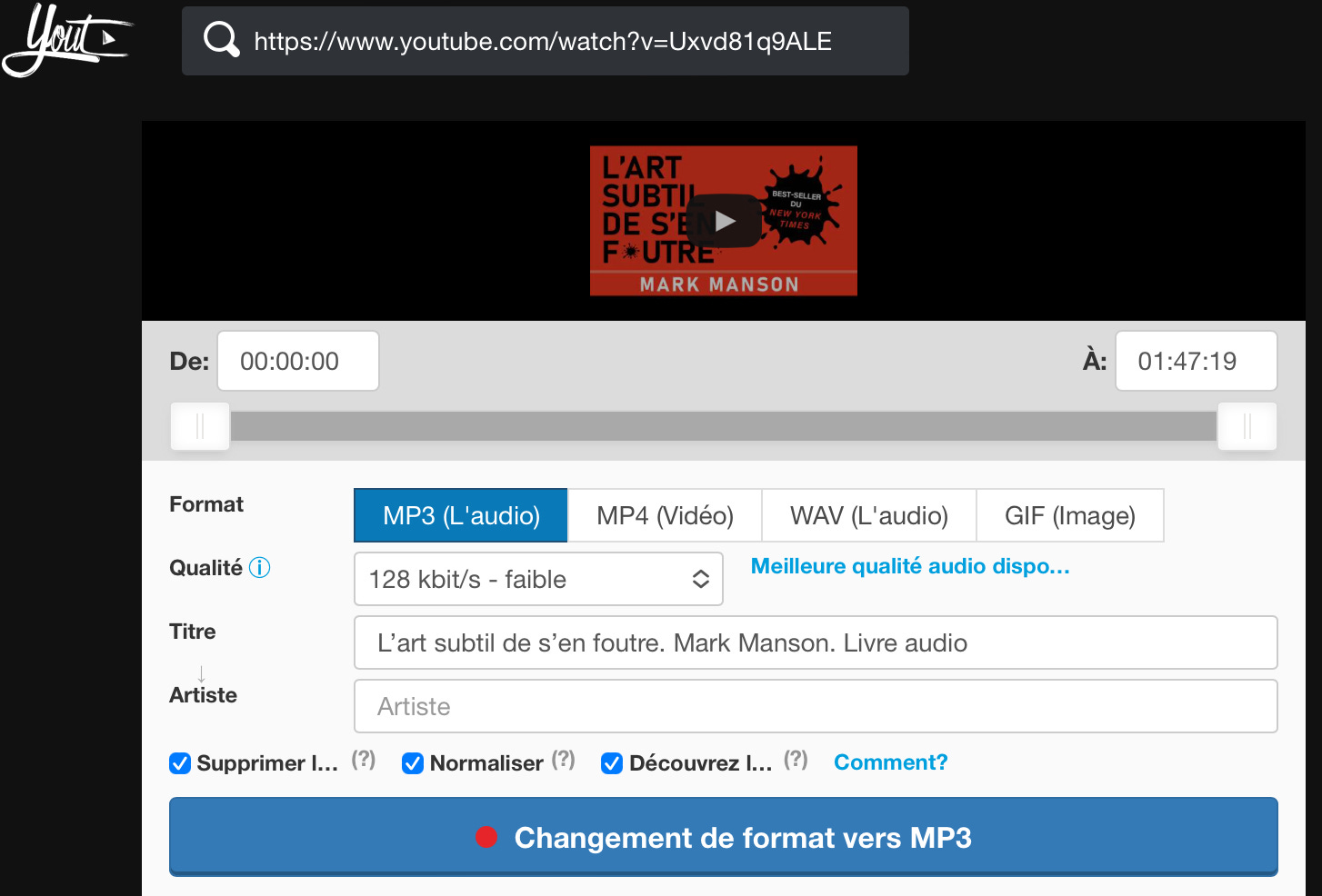
Task: Open help for Découvrez l... option
Action: click(796, 760)
